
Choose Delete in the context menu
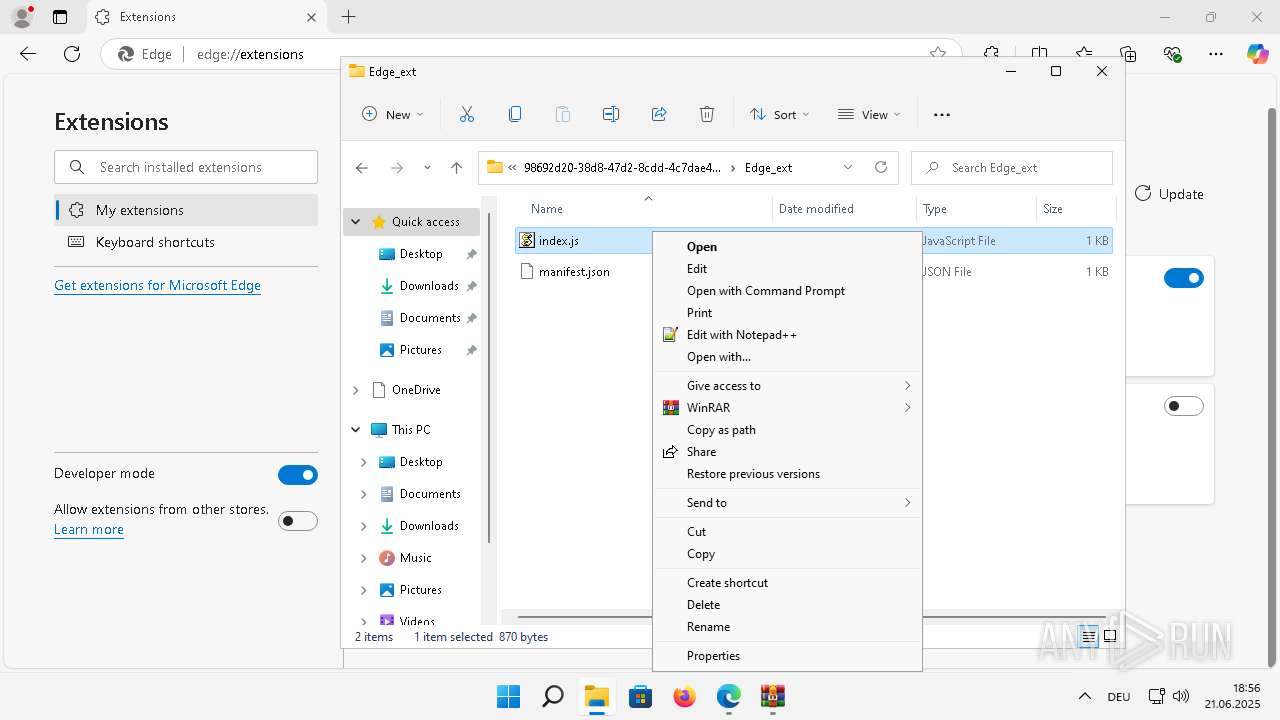(x=787, y=605)
